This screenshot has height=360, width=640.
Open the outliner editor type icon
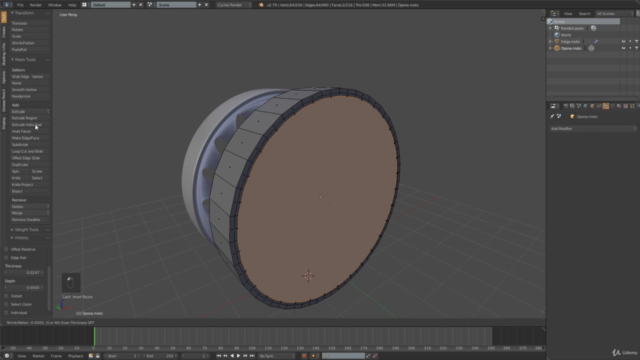click(553, 13)
